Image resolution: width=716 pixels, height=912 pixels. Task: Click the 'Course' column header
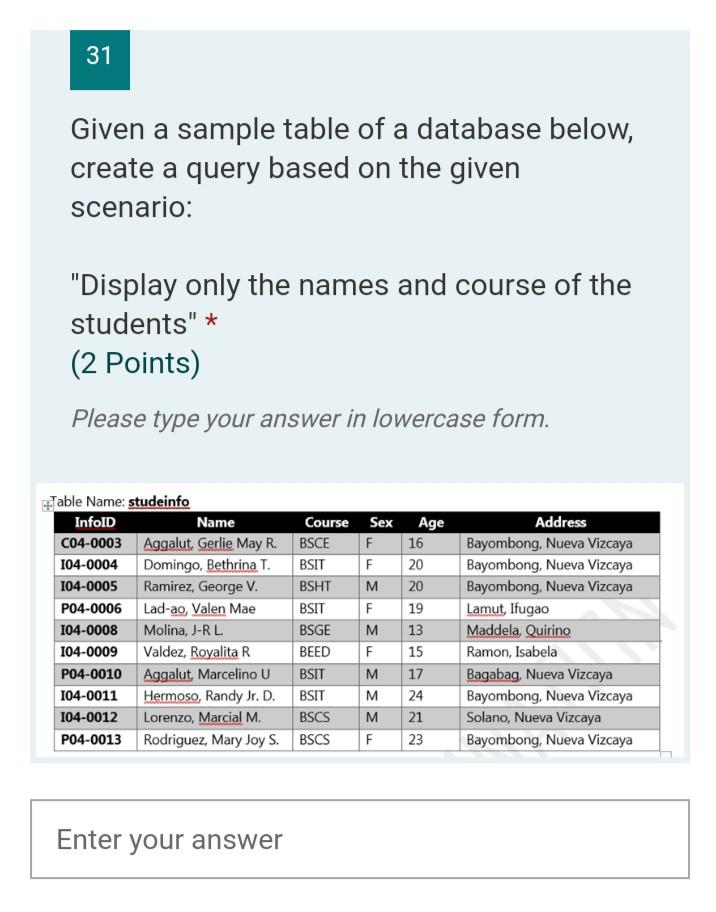pos(326,522)
